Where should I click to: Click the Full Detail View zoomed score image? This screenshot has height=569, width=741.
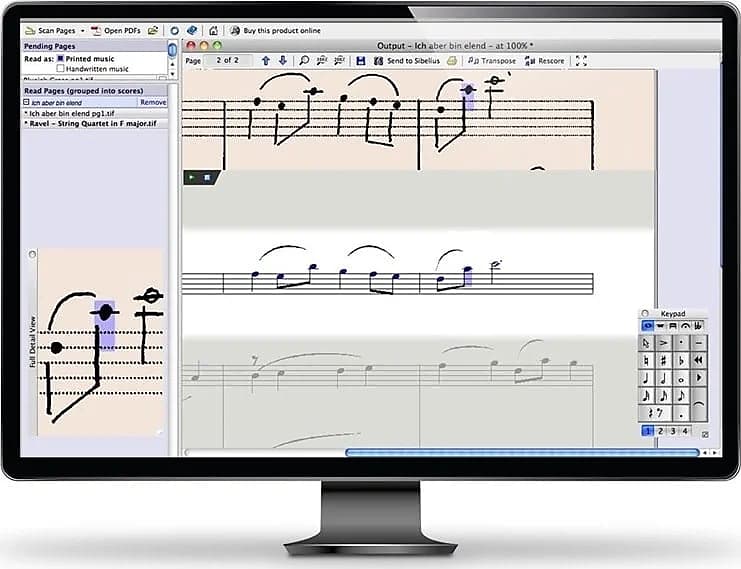click(x=102, y=343)
